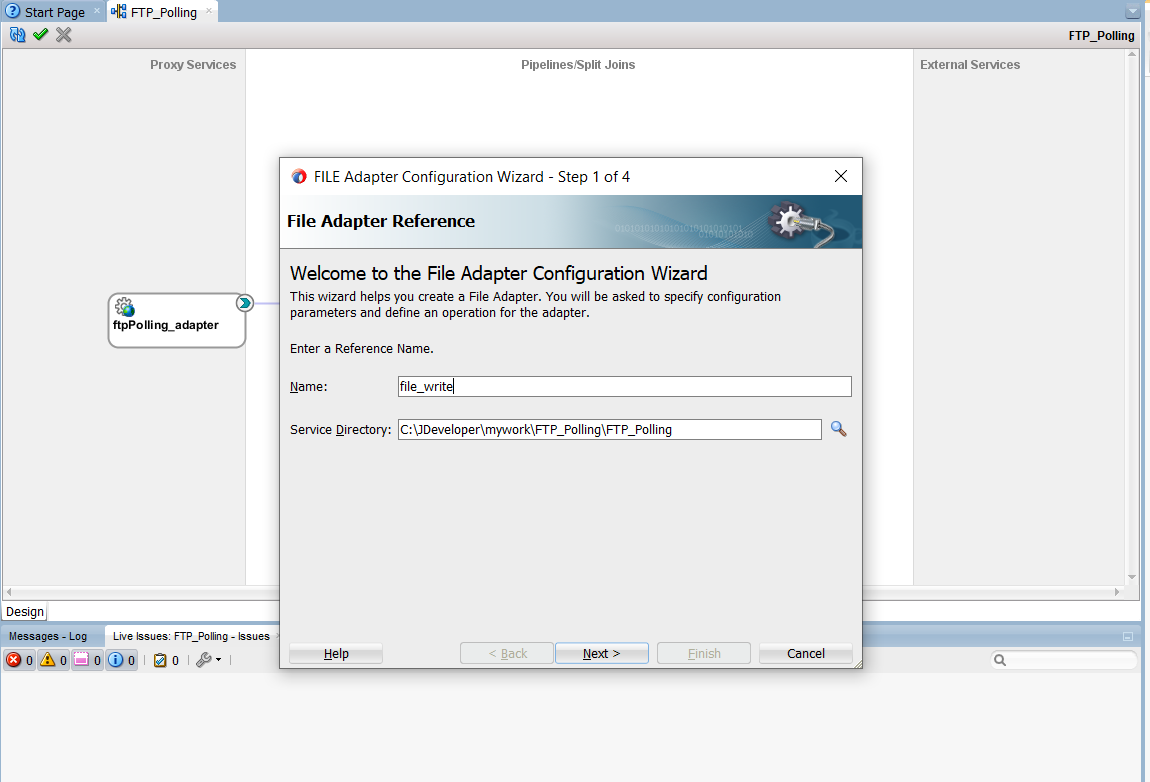Open the tab list dropdown at top right
The height and width of the screenshot is (782, 1150).
[1132, 12]
